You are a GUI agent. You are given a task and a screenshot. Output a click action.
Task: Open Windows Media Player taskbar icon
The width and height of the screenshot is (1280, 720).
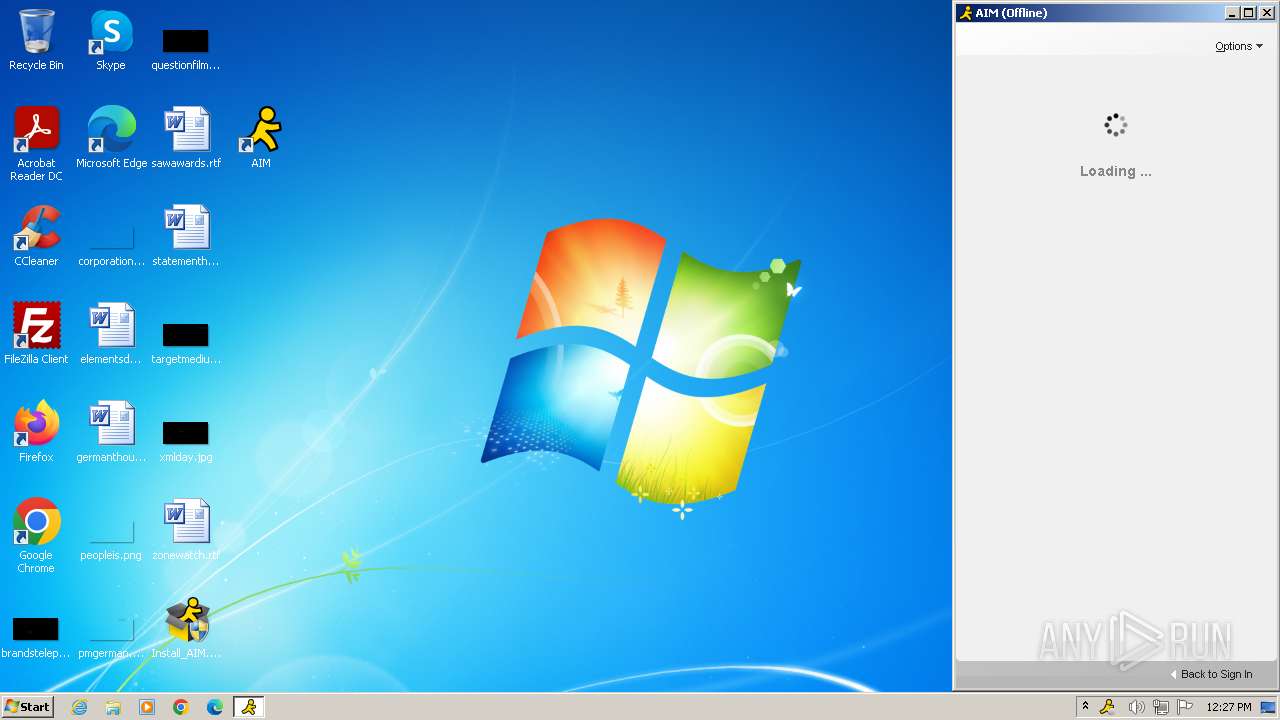coord(147,707)
